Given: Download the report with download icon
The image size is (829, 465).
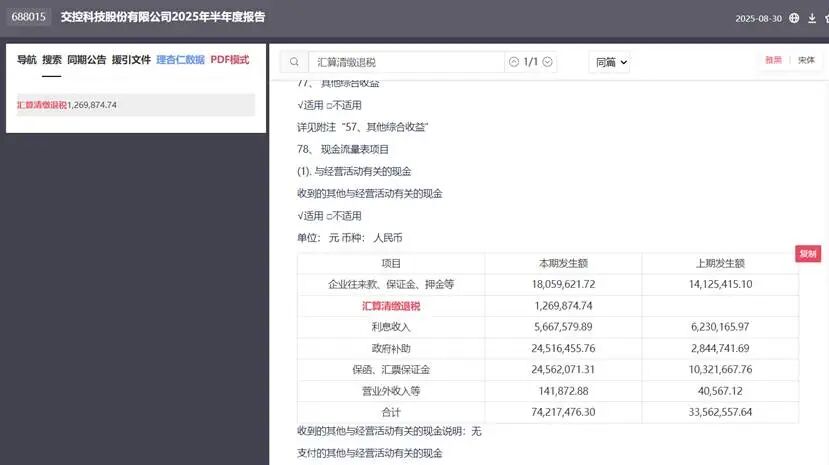Looking at the screenshot, I should point(812,18).
